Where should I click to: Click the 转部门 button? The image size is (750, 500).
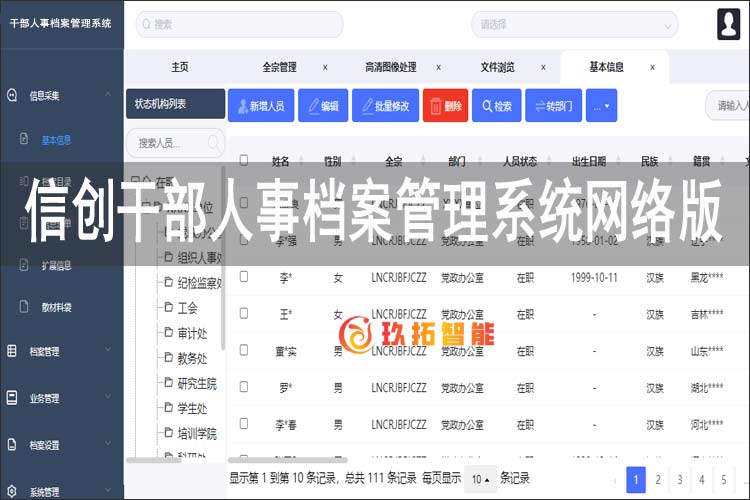coord(554,106)
